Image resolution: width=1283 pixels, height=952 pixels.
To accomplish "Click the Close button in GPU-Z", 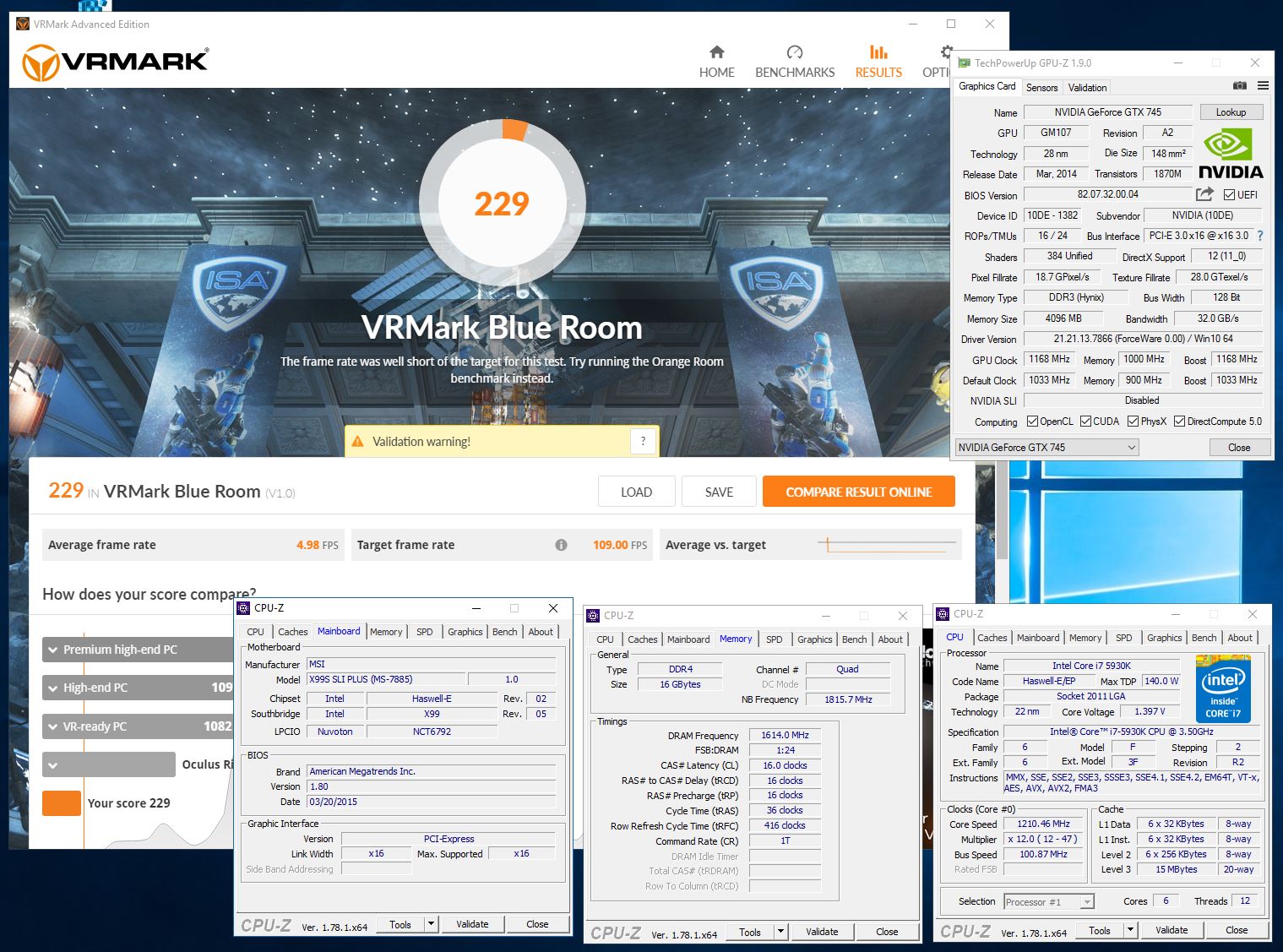I will [1239, 448].
